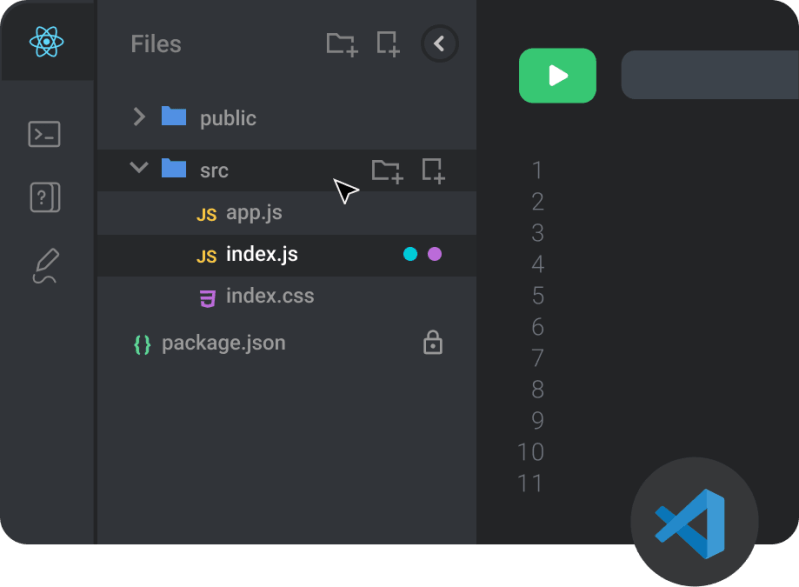
Task: Click the cyan dot on index.js
Action: click(x=410, y=254)
